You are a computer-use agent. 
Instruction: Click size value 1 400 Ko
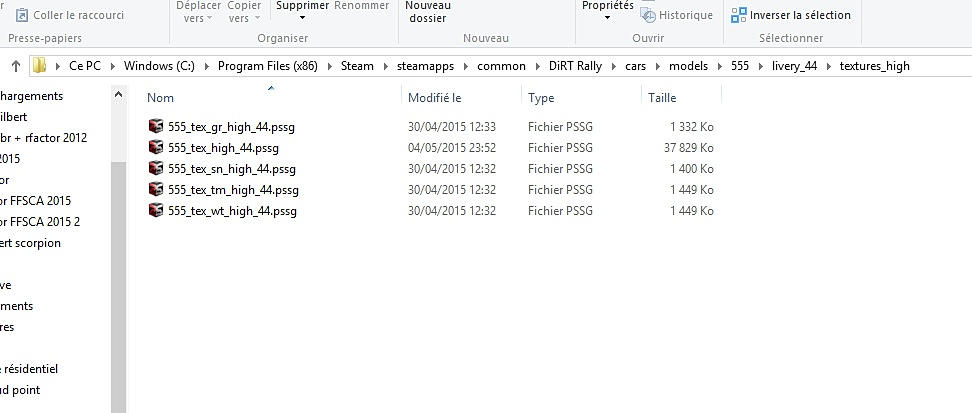pos(692,169)
